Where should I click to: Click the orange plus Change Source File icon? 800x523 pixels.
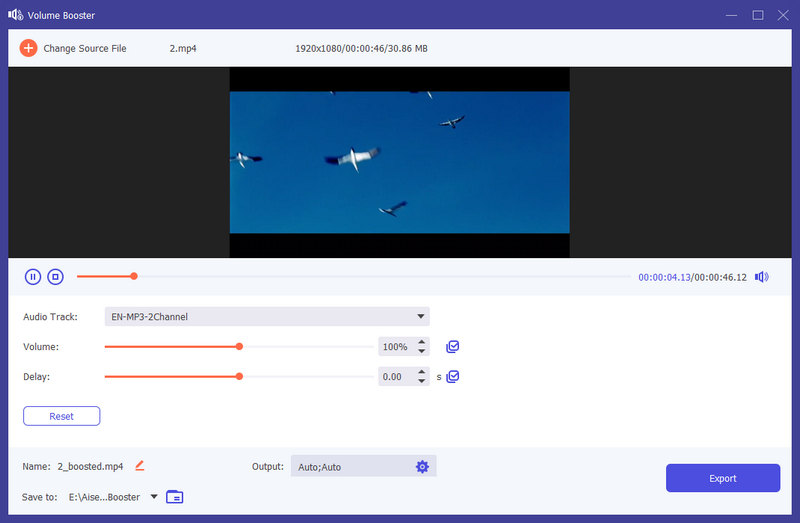[28, 48]
